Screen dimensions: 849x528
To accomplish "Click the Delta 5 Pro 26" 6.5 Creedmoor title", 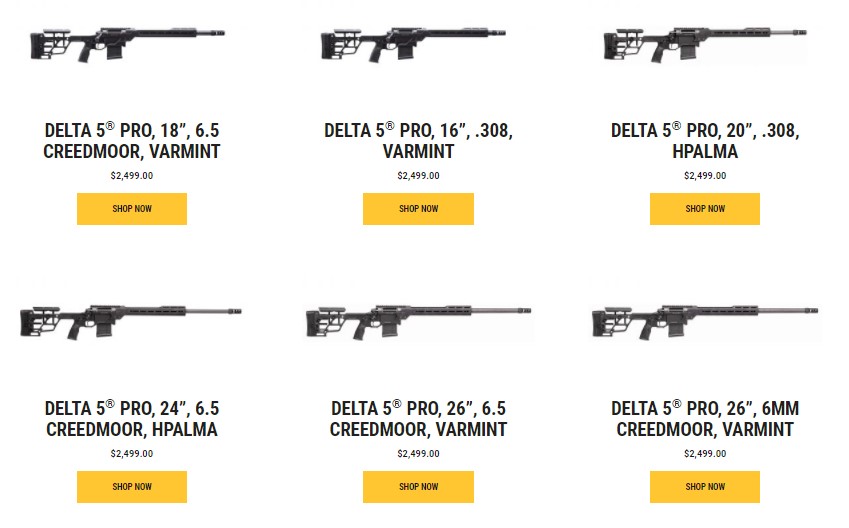I will (x=418, y=419).
